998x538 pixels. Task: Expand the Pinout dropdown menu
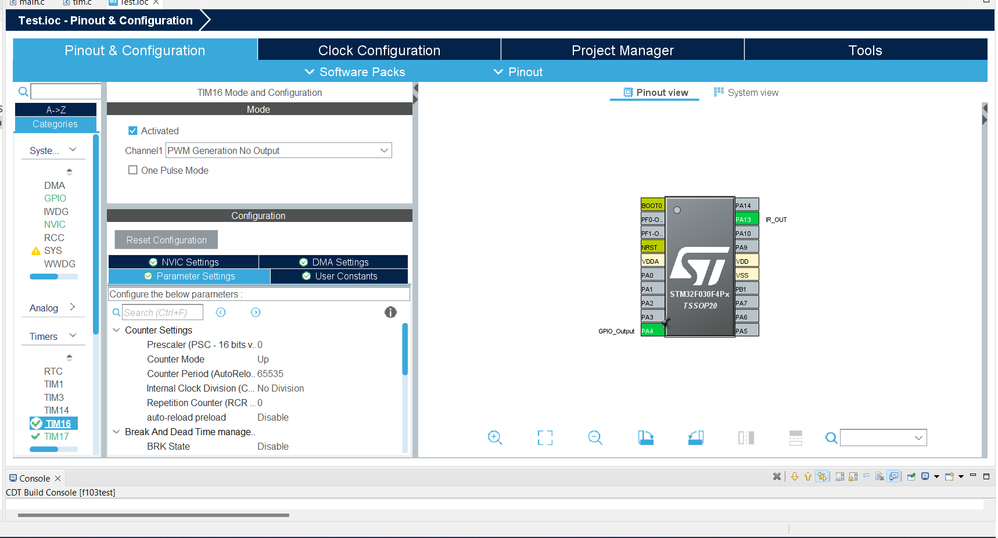click(x=518, y=72)
